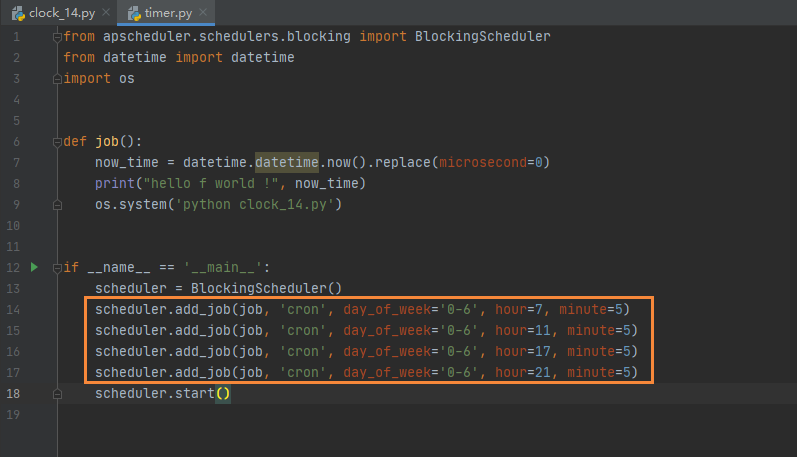Click 'BlockingScheduler' in the import line
Screen dimensions: 797x457
pos(482,37)
